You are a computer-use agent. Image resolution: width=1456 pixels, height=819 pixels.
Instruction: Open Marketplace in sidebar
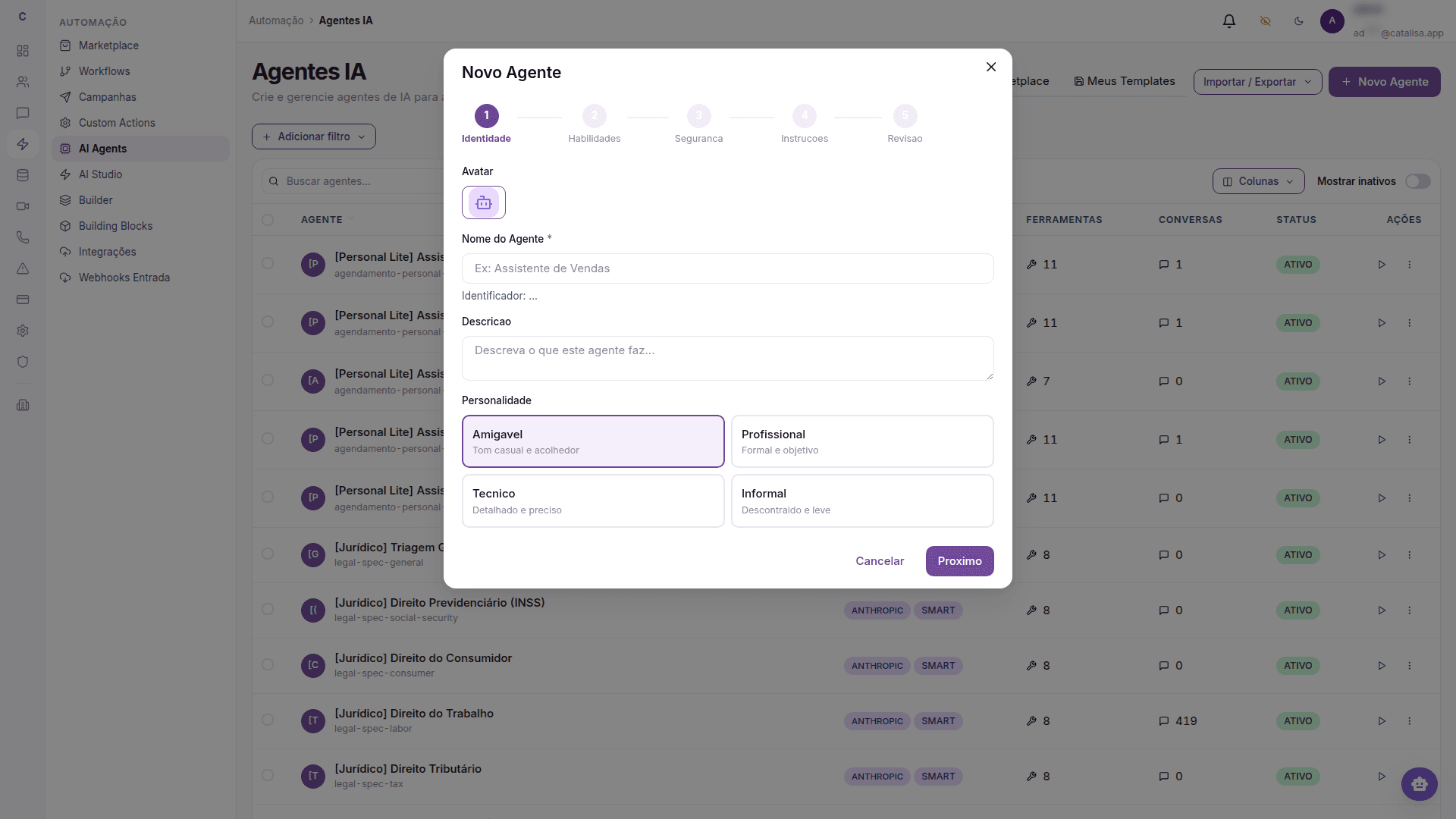[x=140, y=45]
